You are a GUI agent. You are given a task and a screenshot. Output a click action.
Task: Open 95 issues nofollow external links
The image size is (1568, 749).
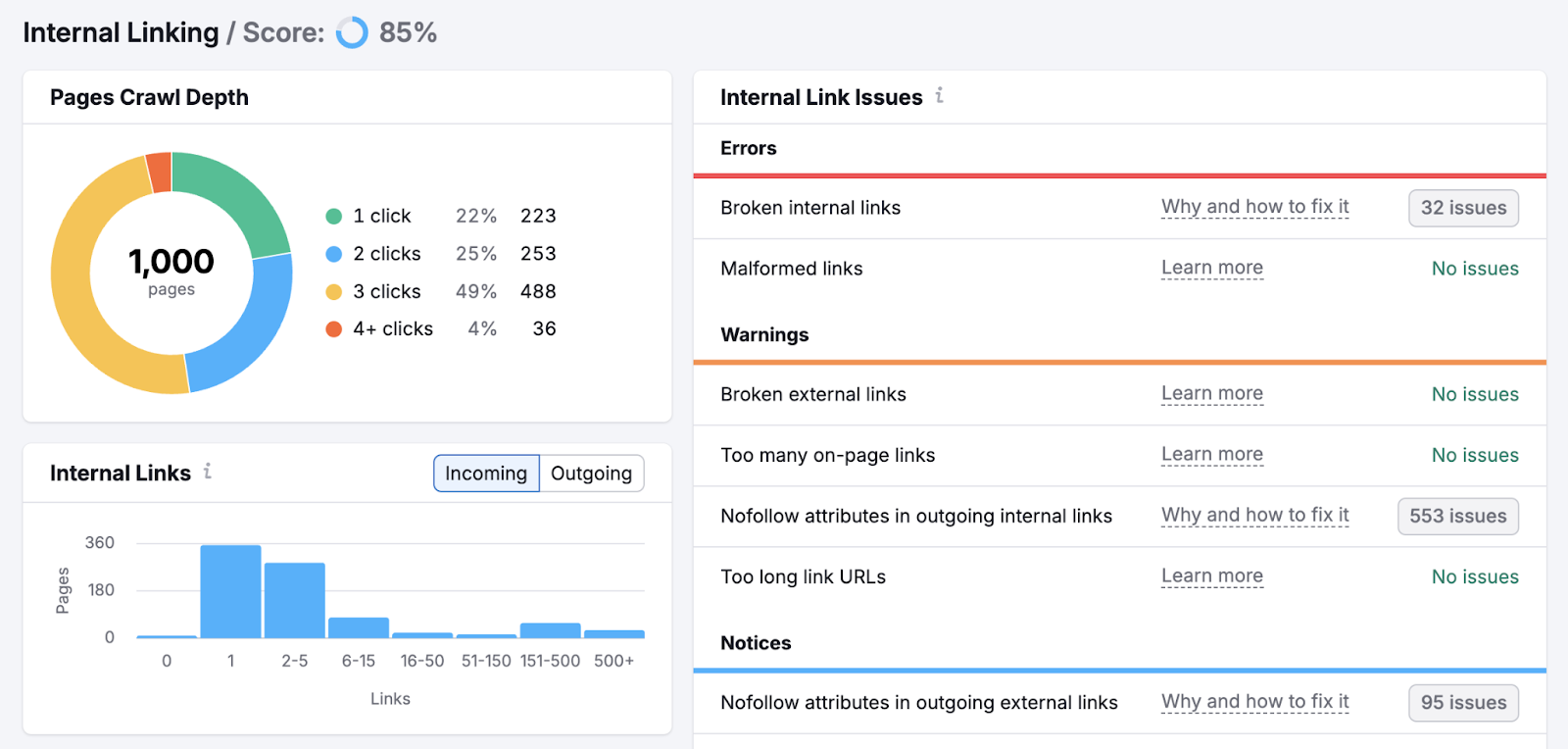tap(1463, 703)
